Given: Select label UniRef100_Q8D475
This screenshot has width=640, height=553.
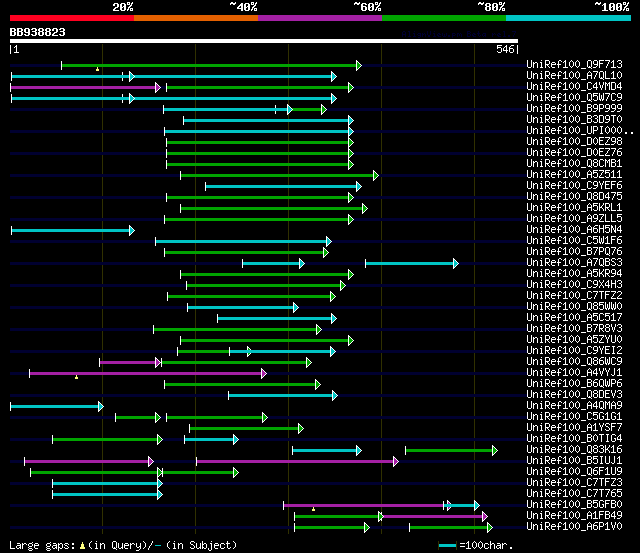Looking at the screenshot, I should (x=574, y=196).
